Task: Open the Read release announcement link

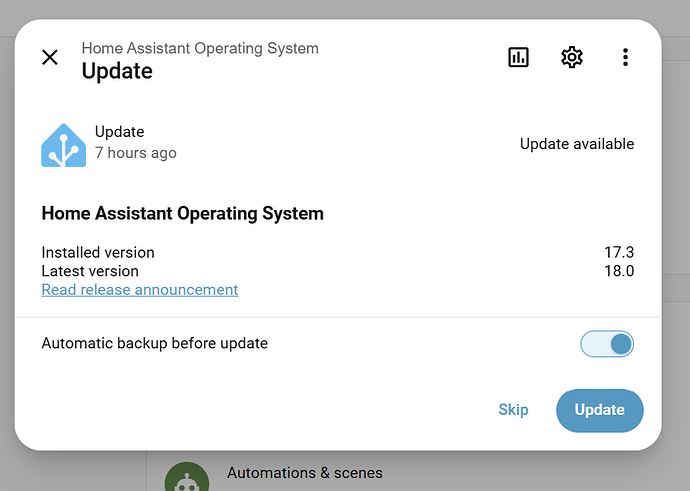Action: [x=139, y=289]
